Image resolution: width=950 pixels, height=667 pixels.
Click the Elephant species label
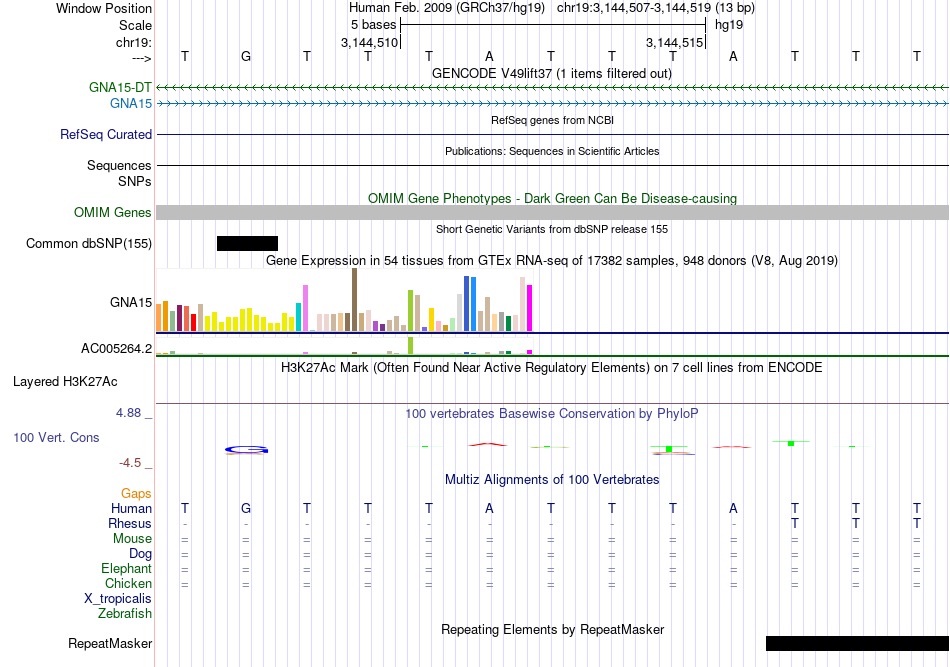point(126,569)
